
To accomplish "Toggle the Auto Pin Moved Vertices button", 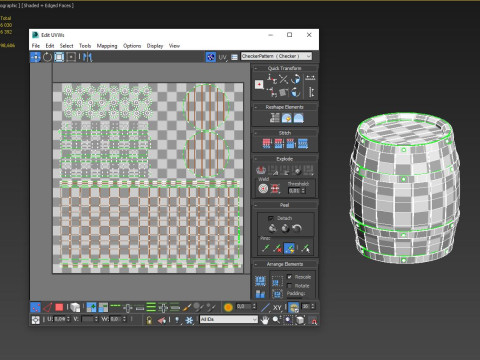I will 289,248.
